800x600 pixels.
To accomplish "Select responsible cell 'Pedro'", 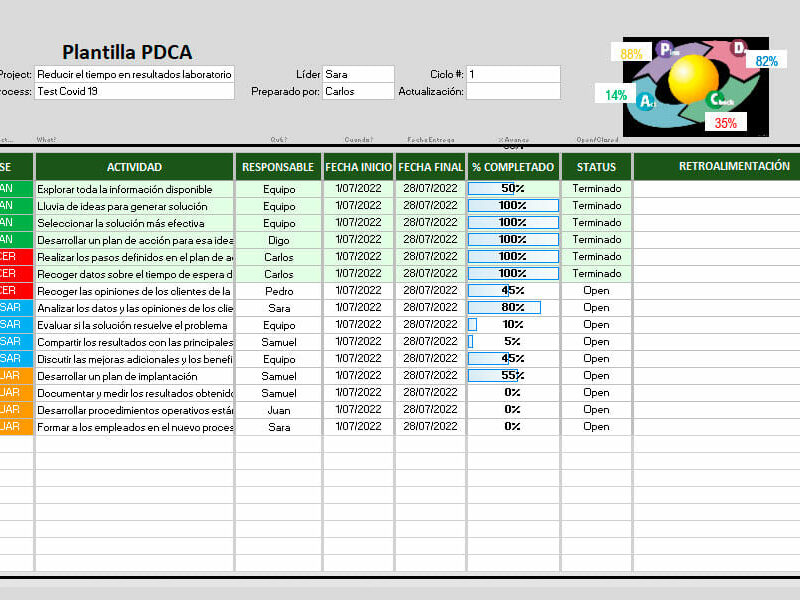I will pyautogui.click(x=279, y=291).
